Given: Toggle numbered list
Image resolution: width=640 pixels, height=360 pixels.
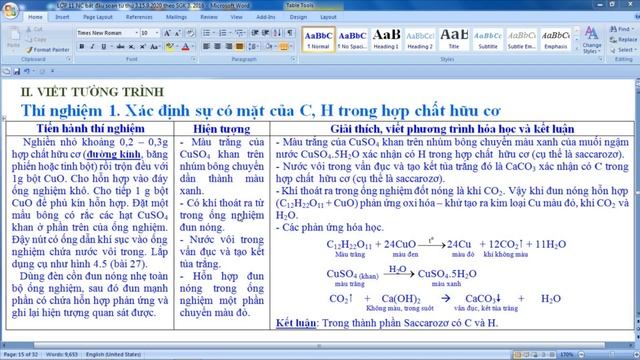Looking at the screenshot, I should coord(222,33).
